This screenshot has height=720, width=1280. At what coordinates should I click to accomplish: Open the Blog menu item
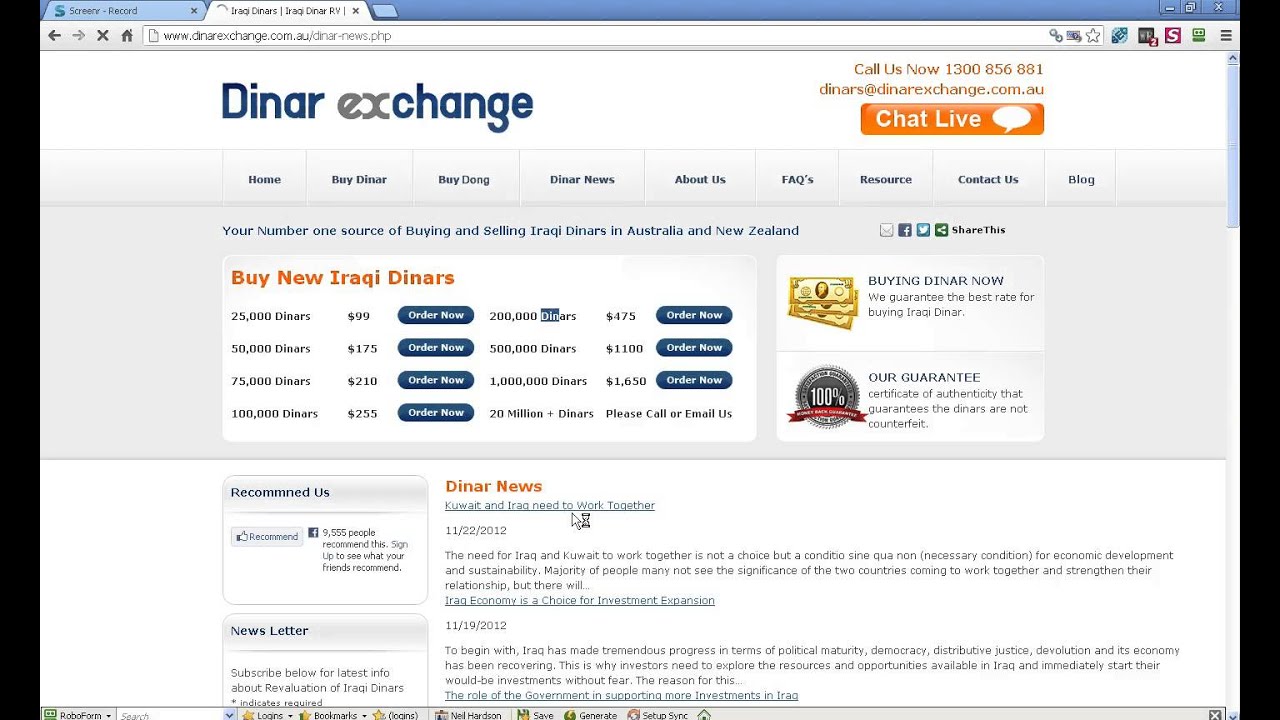click(1081, 180)
